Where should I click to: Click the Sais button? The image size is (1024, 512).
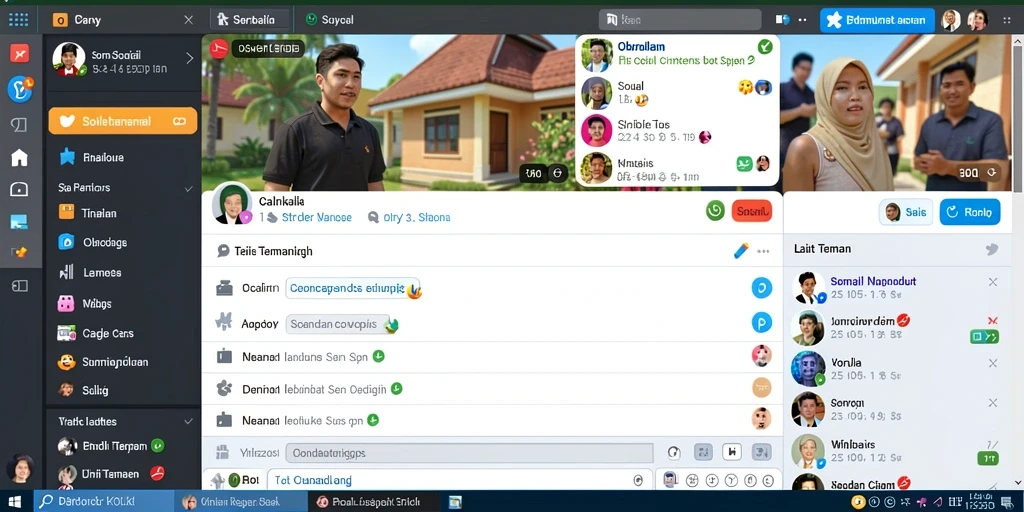pos(906,212)
